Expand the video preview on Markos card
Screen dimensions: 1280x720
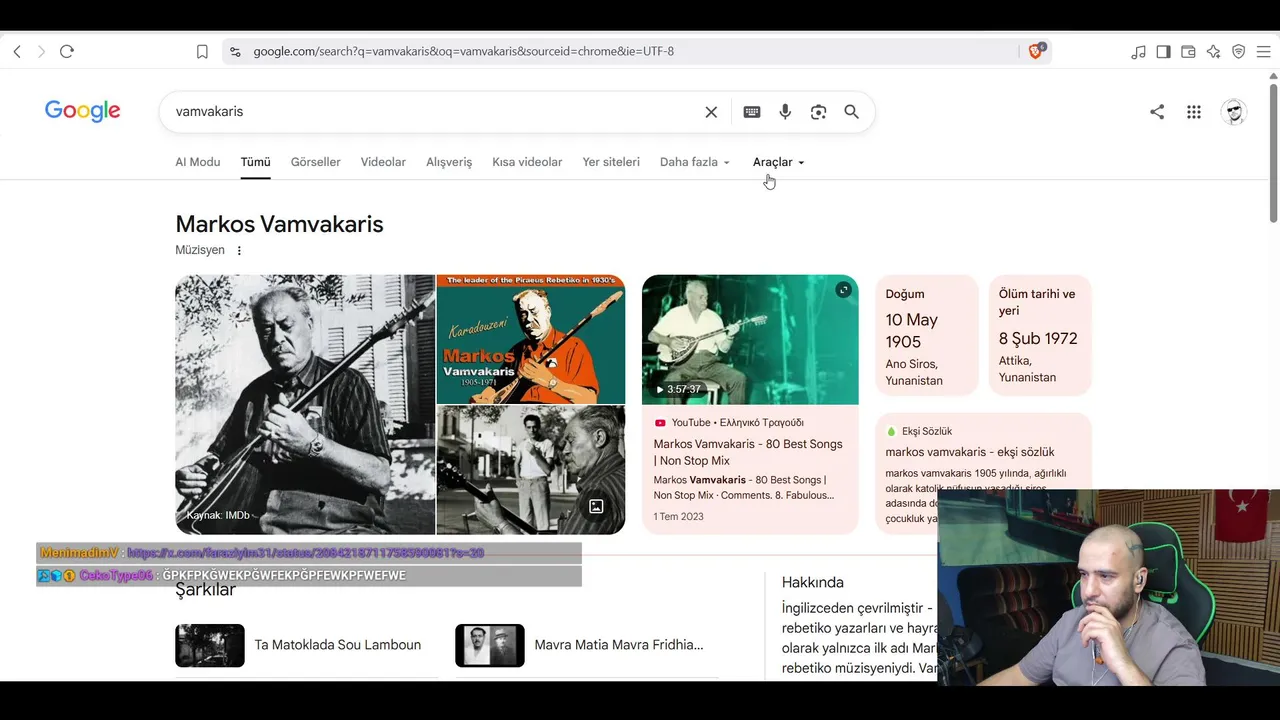tap(843, 290)
